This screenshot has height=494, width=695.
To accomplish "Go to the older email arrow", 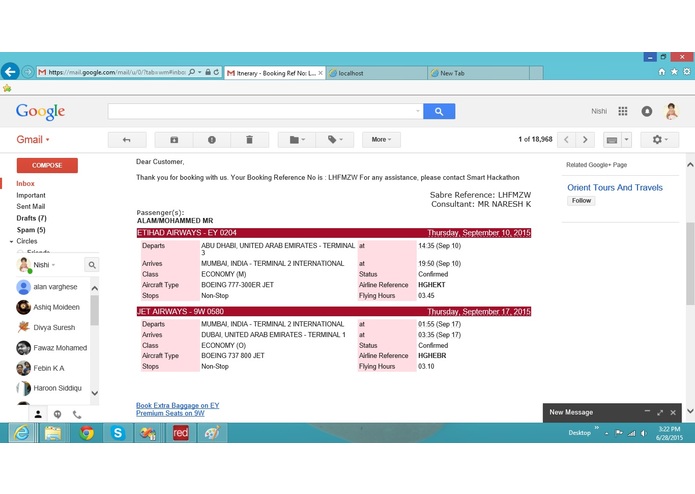I will click(585, 140).
